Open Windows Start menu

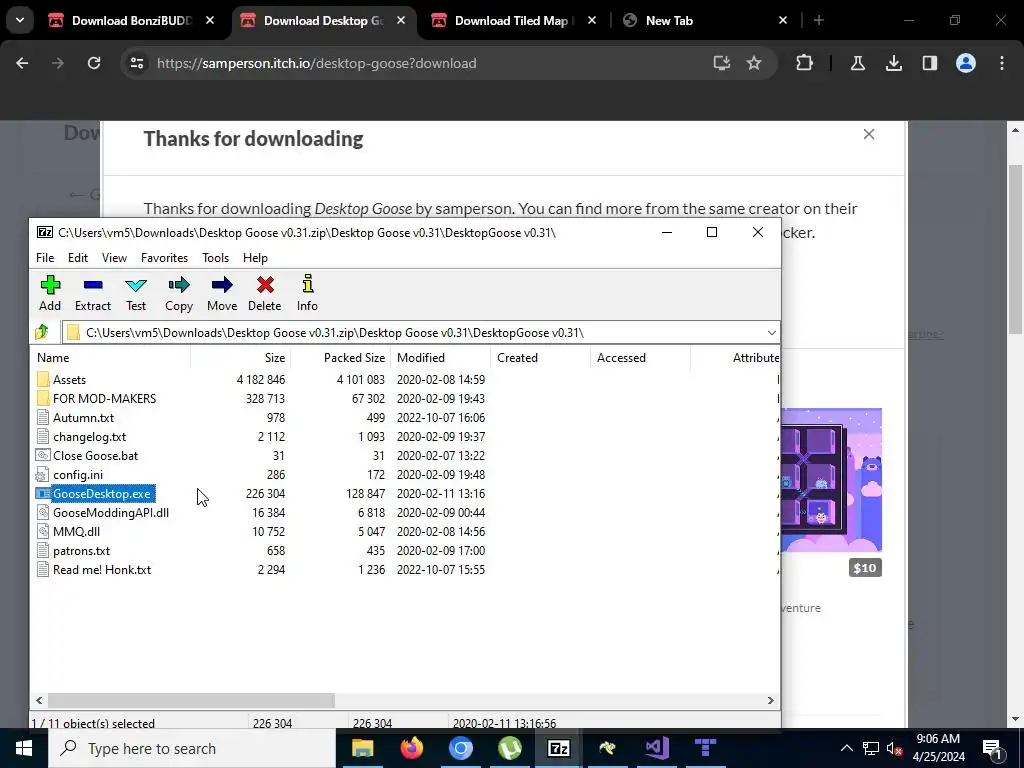24,748
